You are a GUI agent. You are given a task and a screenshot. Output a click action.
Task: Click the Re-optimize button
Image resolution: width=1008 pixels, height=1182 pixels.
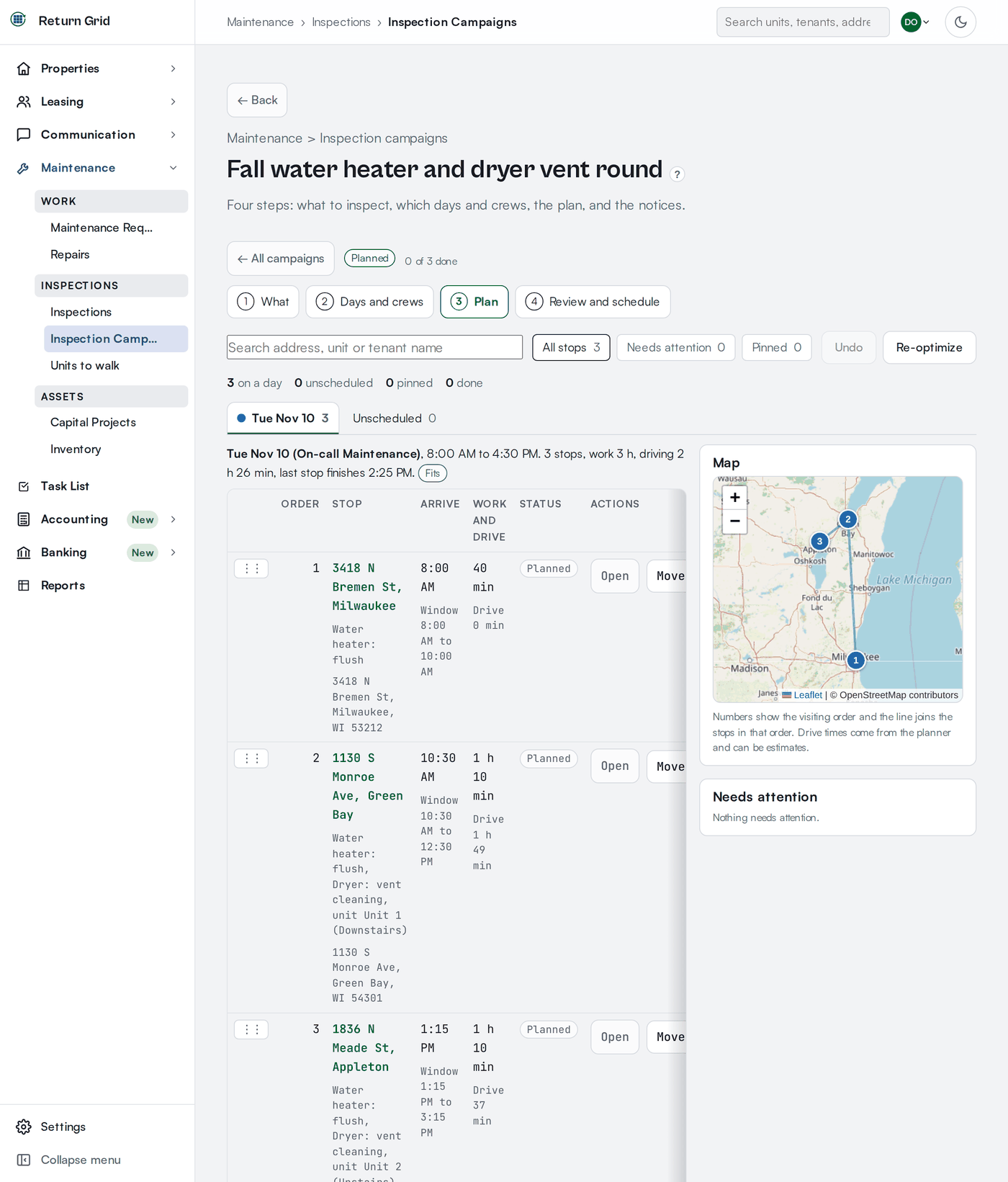[x=929, y=347]
